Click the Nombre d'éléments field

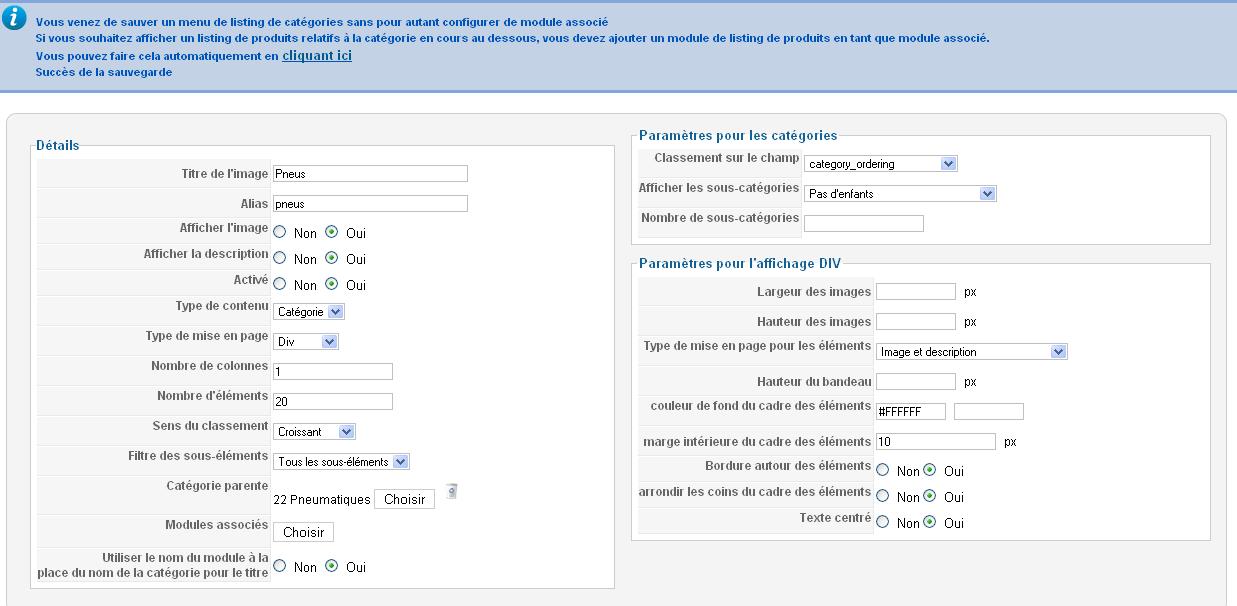pyautogui.click(x=333, y=402)
